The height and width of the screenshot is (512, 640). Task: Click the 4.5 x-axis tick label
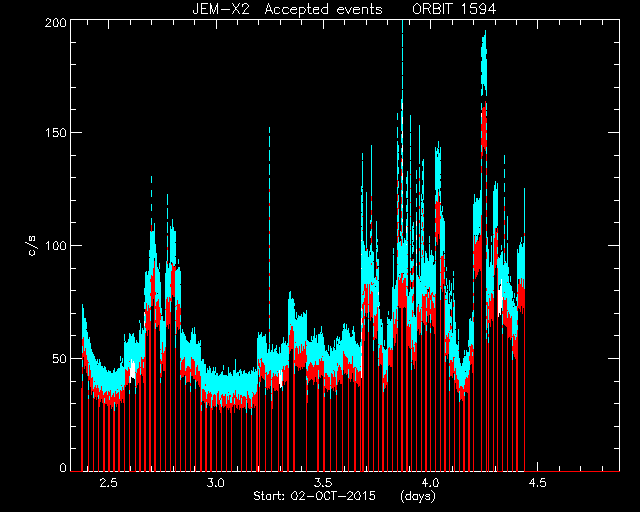(537, 483)
